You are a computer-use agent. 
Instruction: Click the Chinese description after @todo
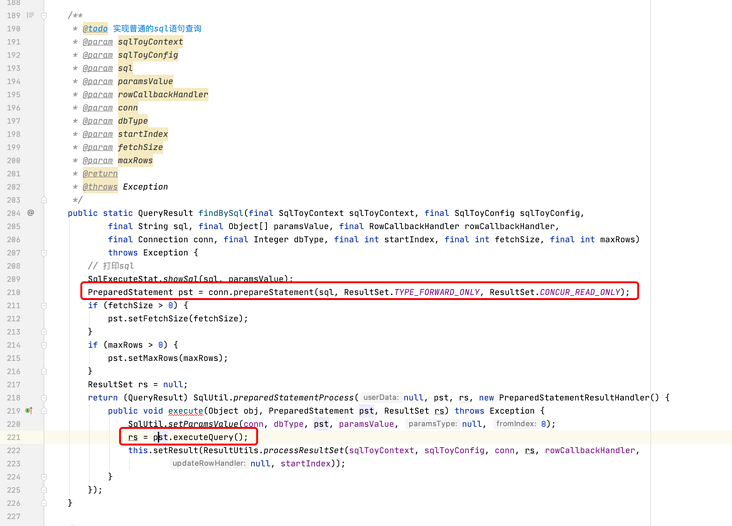tap(157, 28)
